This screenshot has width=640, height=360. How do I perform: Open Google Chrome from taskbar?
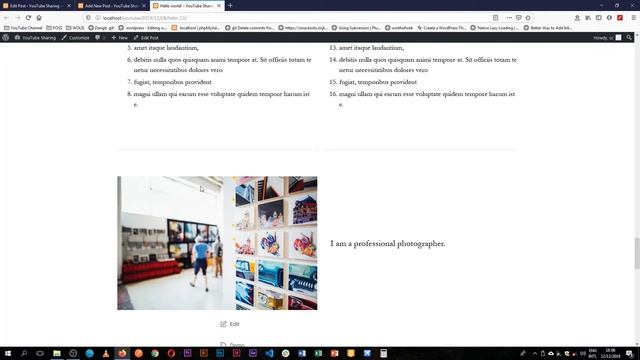[x=155, y=353]
